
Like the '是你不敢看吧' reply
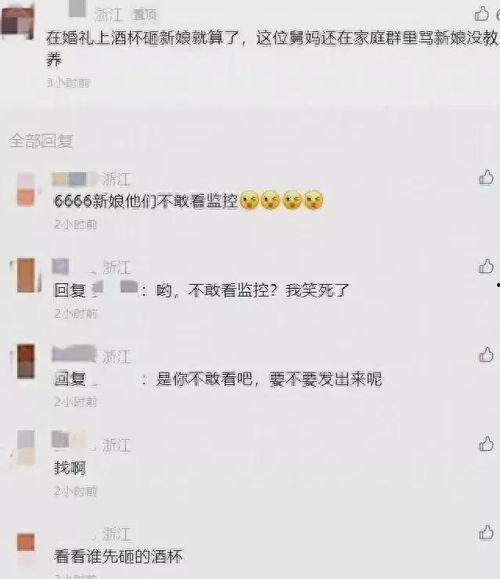pos(486,354)
